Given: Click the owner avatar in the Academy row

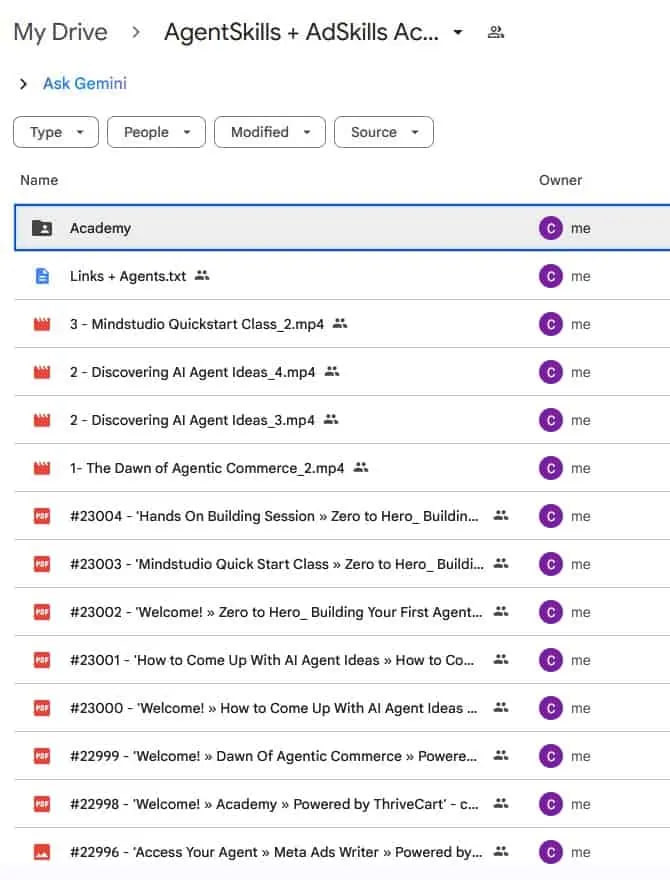Looking at the screenshot, I should [550, 228].
